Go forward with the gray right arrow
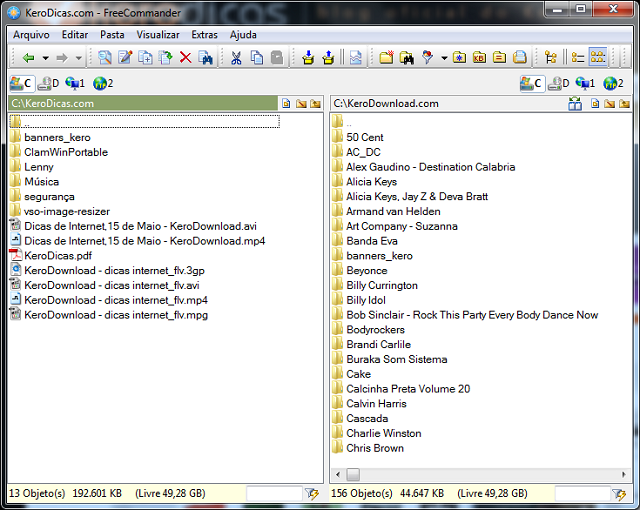640x510 pixels. pos(62,58)
